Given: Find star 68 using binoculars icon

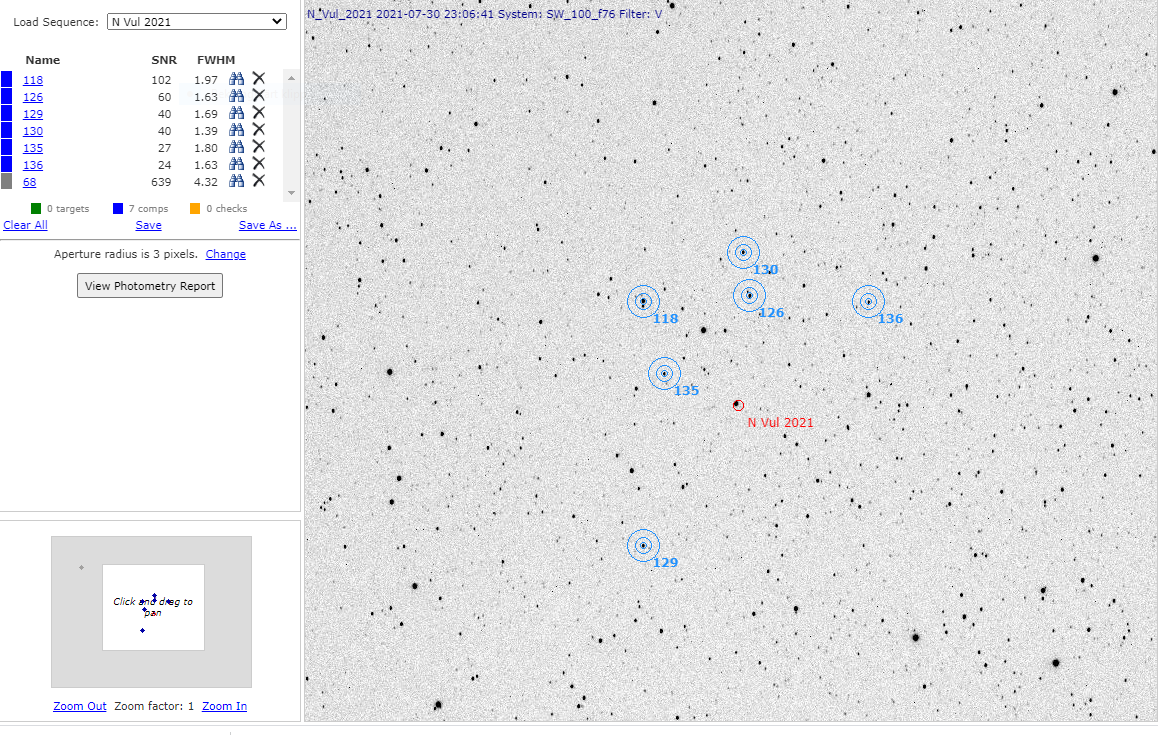Looking at the screenshot, I should pos(237,181).
